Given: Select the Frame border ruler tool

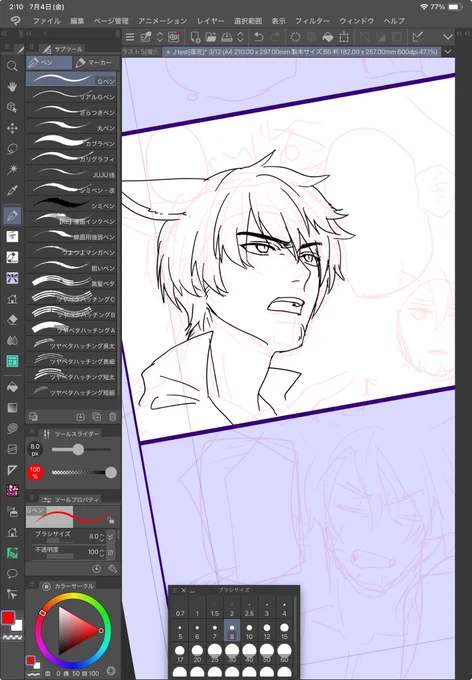Looking at the screenshot, I should point(12,470).
